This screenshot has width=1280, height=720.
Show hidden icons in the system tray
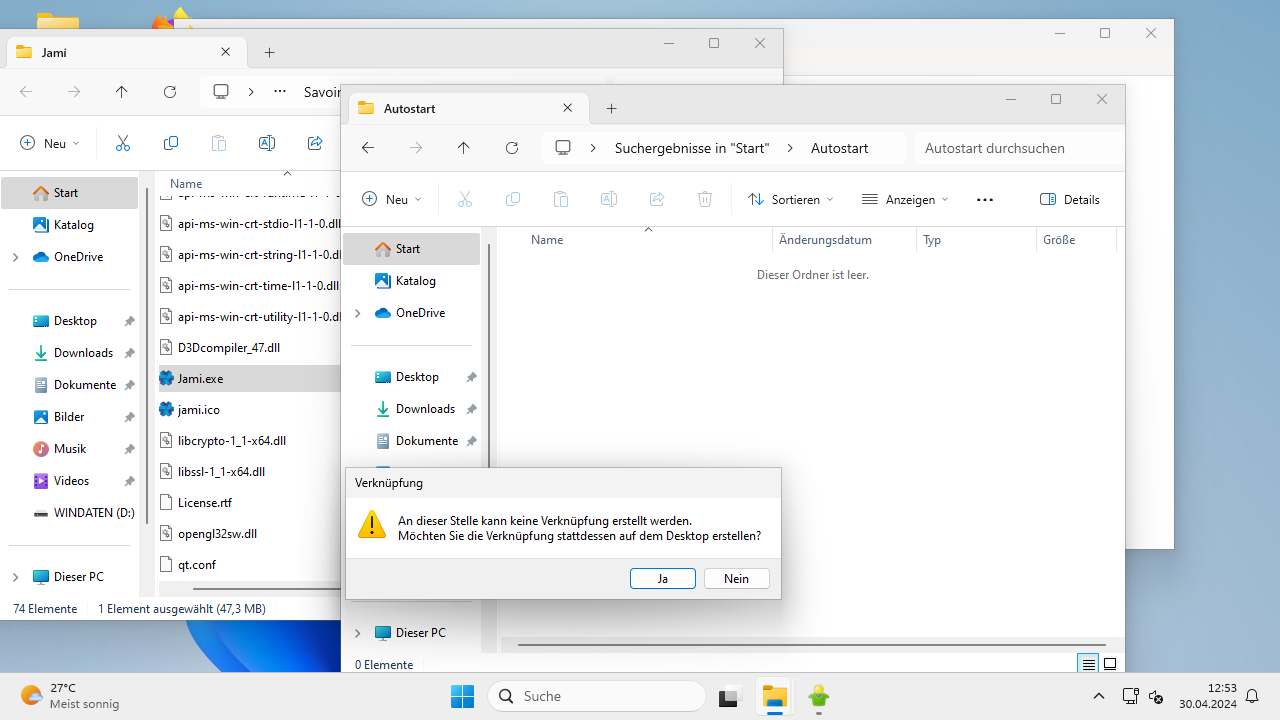tap(1099, 696)
